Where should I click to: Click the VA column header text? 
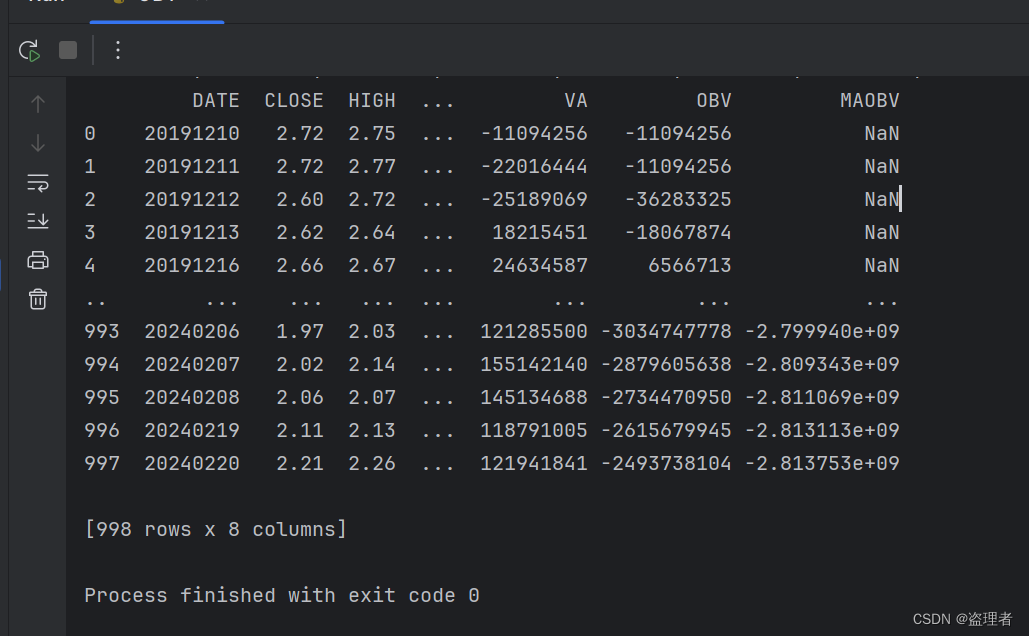(576, 100)
